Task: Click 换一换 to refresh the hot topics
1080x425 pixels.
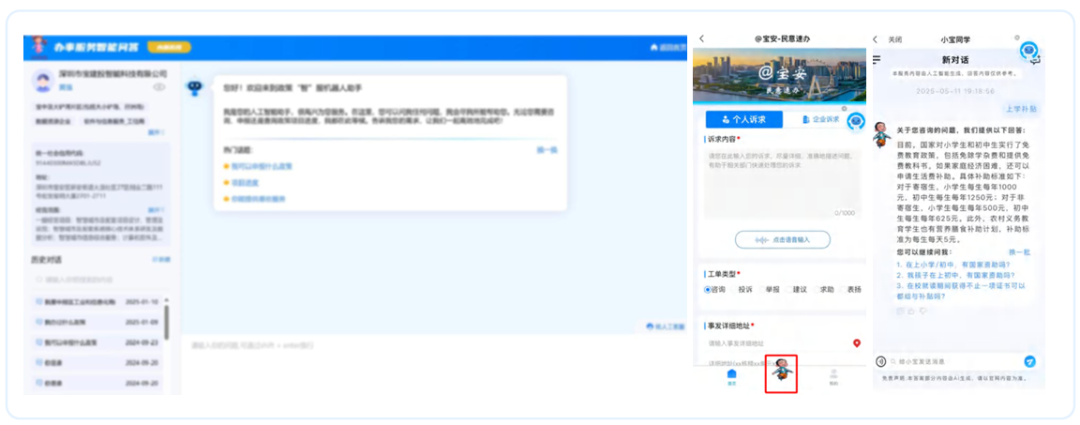Action: 547,150
